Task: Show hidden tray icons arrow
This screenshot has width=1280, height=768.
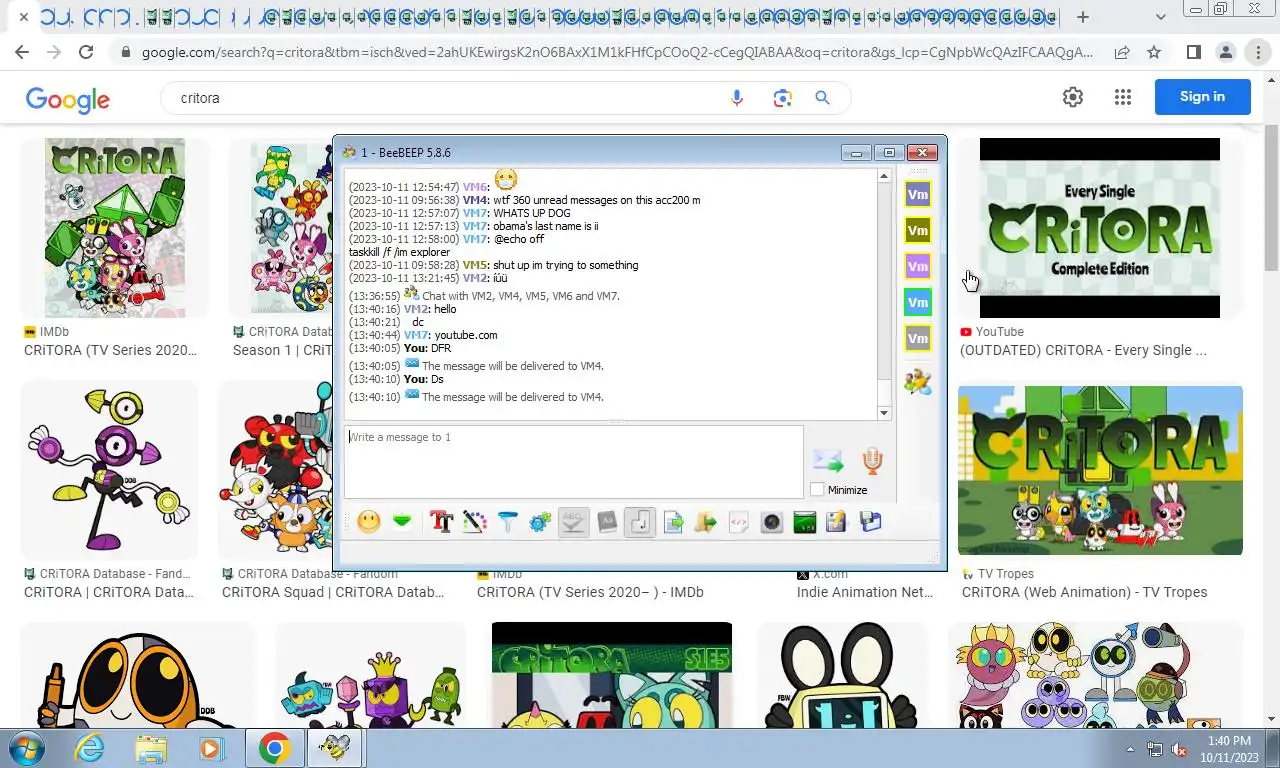Action: (x=1131, y=748)
